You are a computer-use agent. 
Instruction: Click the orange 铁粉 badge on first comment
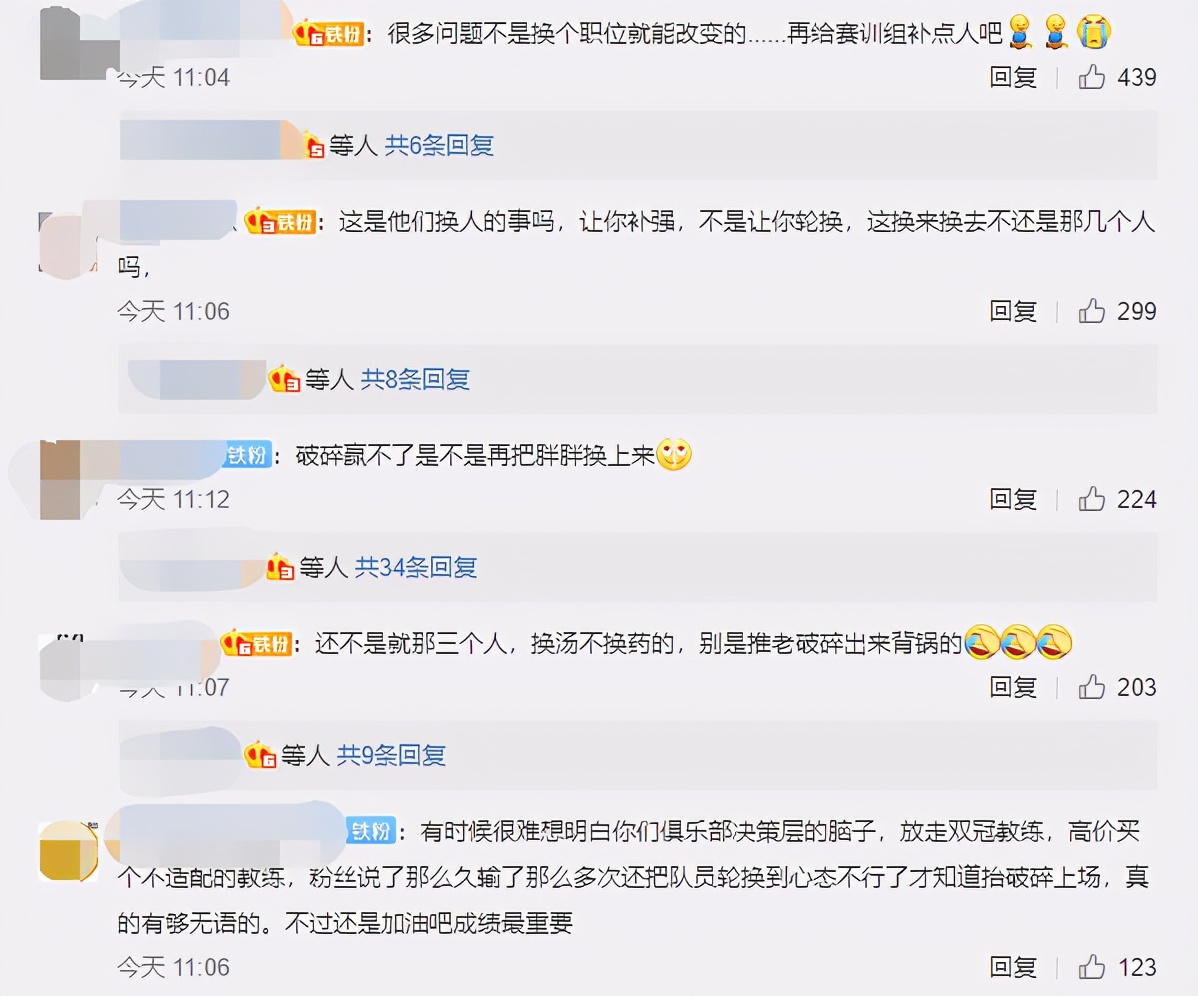(x=329, y=34)
